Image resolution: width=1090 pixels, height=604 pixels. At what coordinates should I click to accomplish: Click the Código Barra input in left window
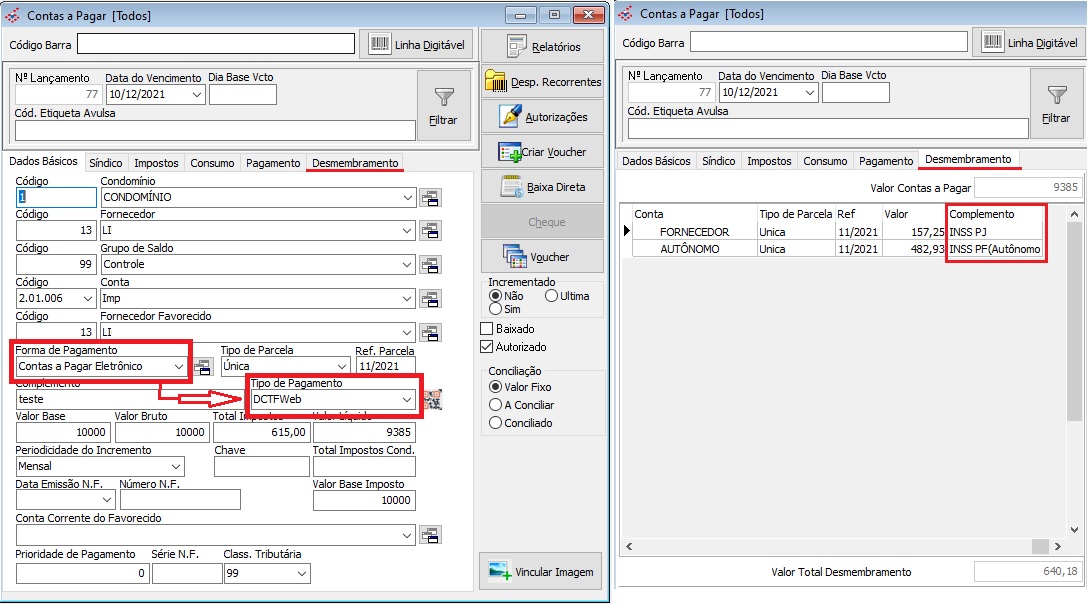point(216,43)
